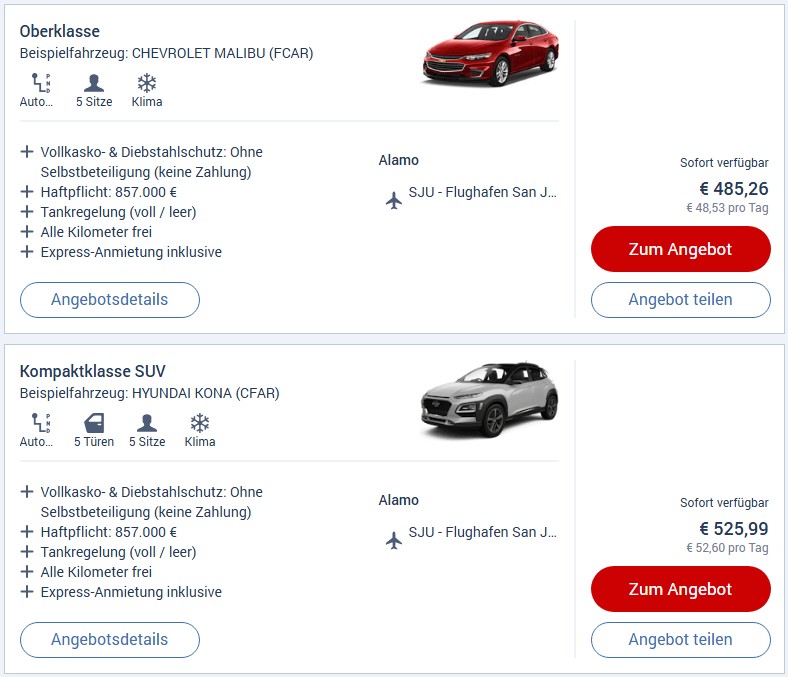Open Angebotsdetails for the Chevrolet Malibu
788x677 pixels.
[x=110, y=300]
